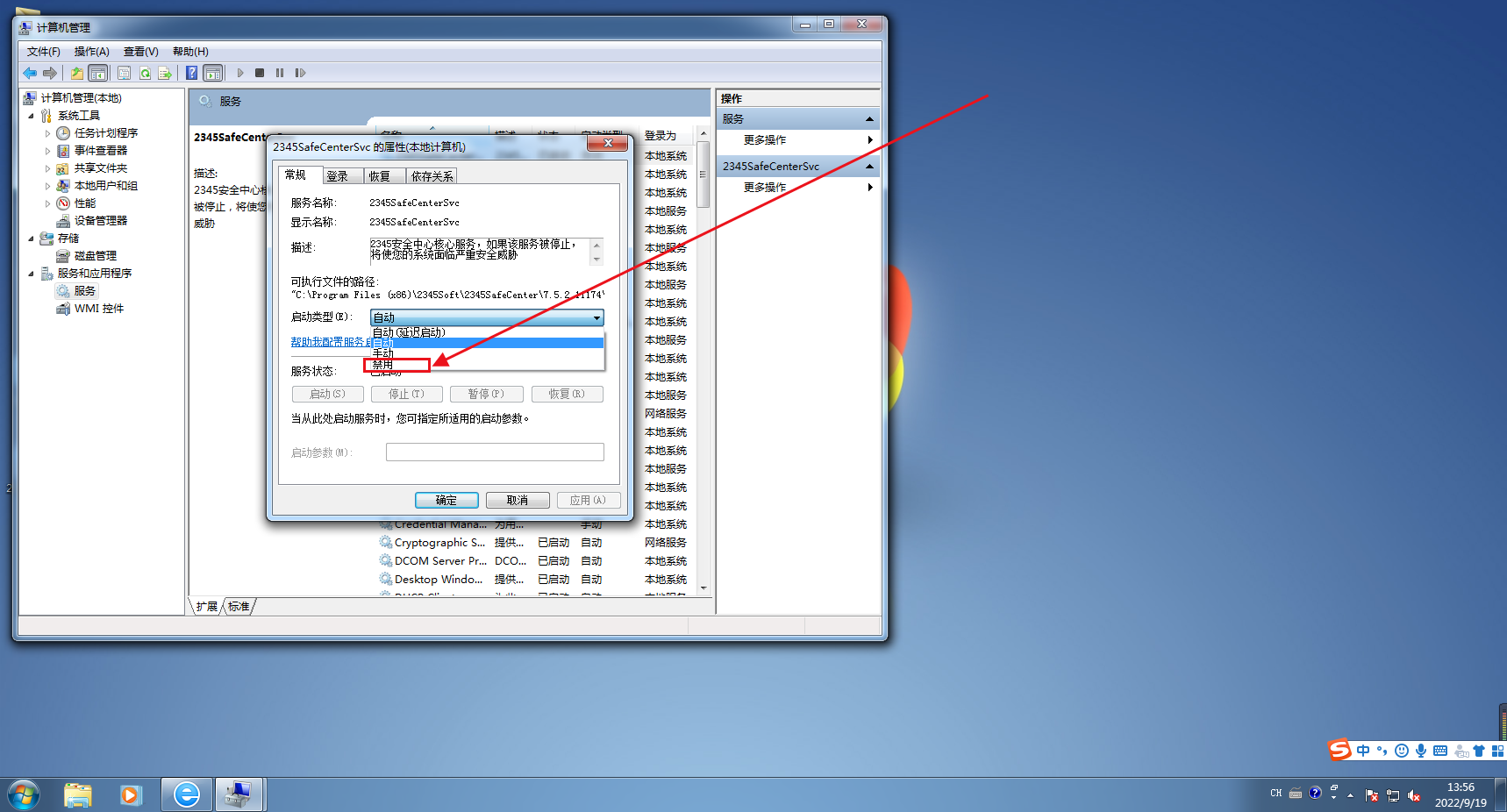Switch to the 标准 view tab

pyautogui.click(x=239, y=607)
